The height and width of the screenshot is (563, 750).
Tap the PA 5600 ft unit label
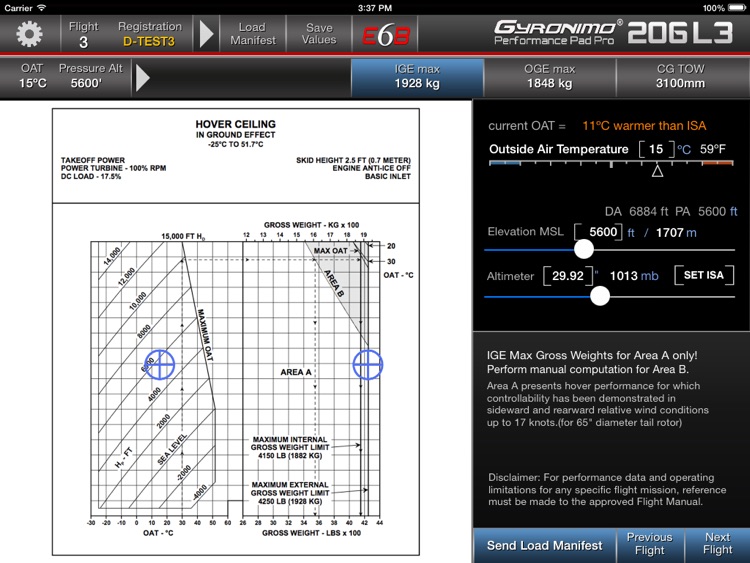(733, 211)
